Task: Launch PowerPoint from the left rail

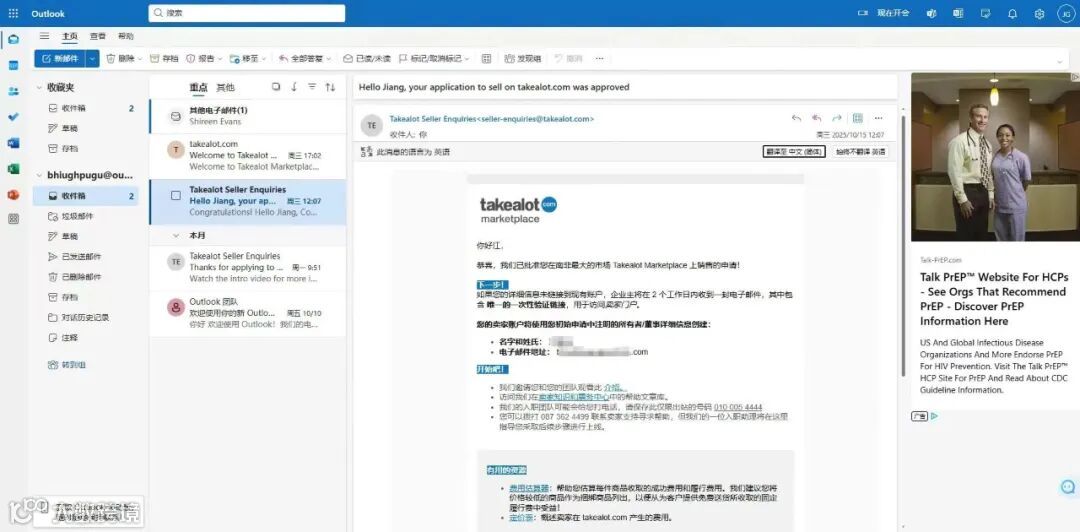Action: tap(13, 194)
